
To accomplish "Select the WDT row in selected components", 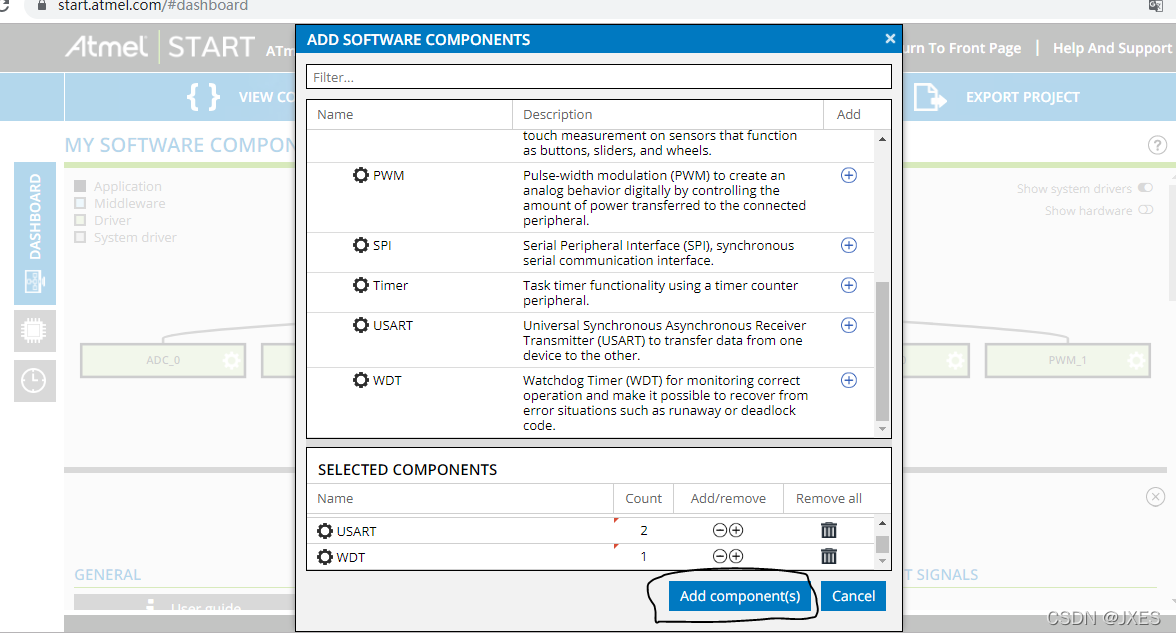I will click(x=591, y=557).
